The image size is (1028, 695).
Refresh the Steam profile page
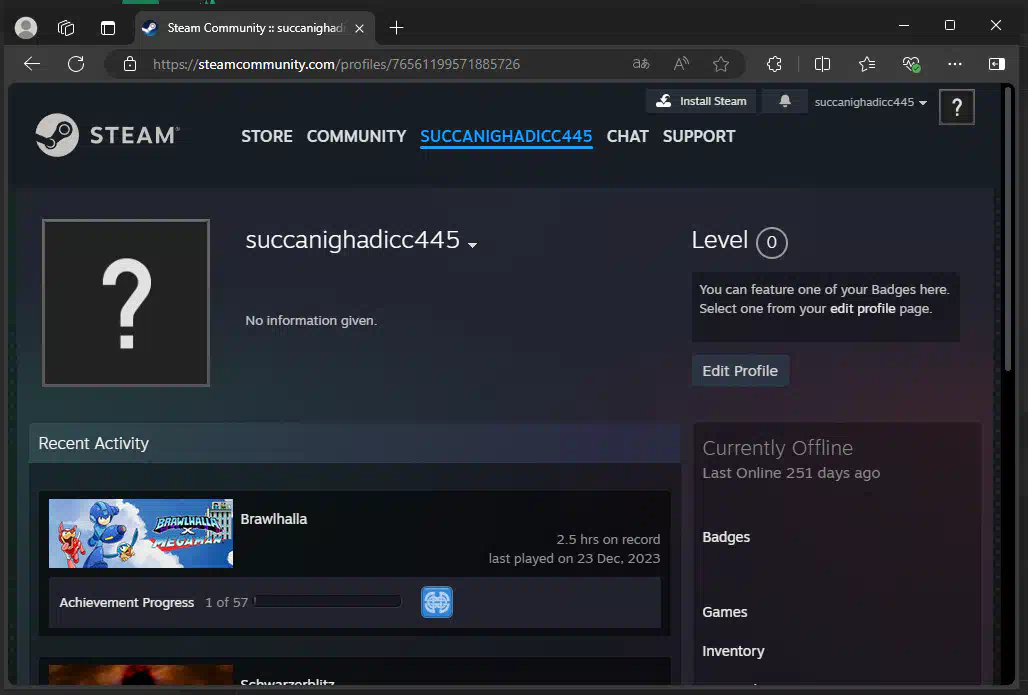click(76, 64)
